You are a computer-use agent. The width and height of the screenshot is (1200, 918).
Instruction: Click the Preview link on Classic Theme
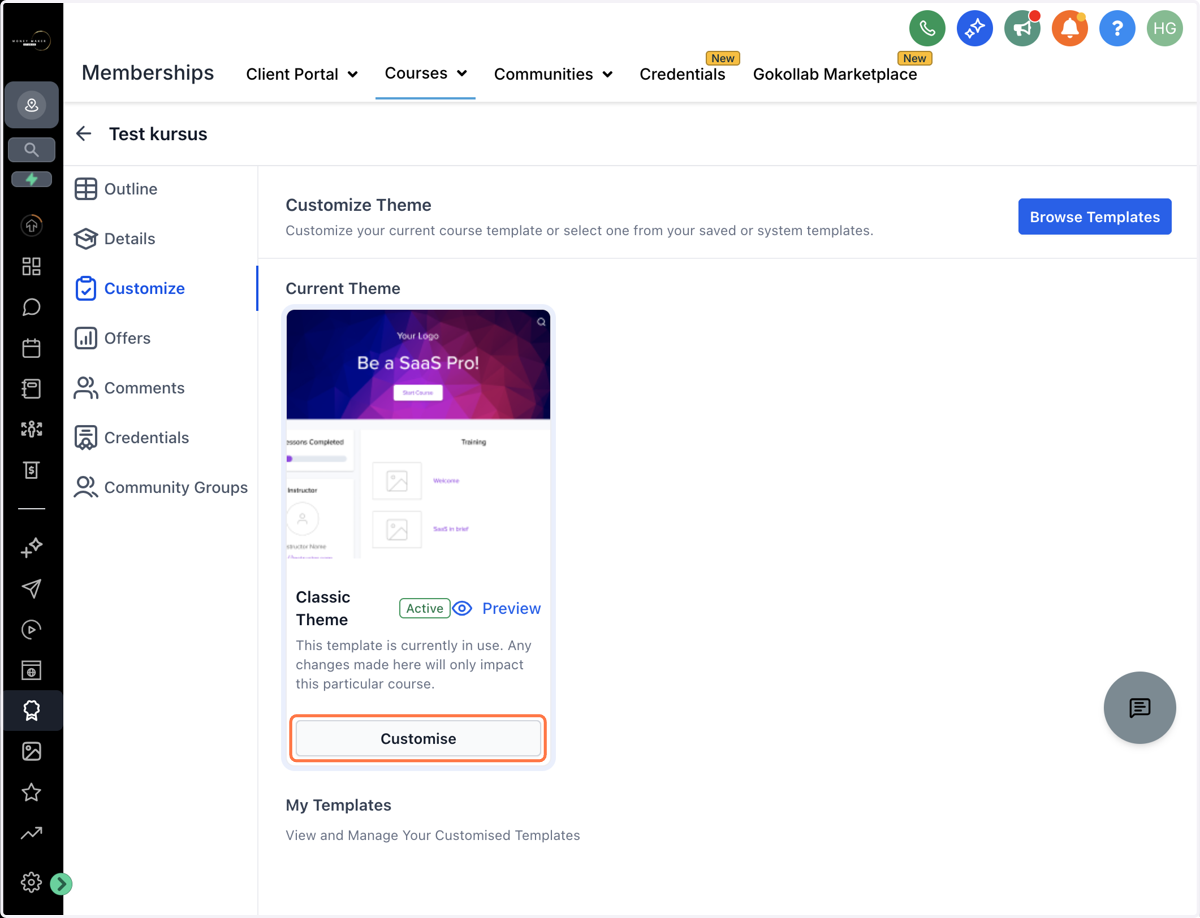point(497,608)
